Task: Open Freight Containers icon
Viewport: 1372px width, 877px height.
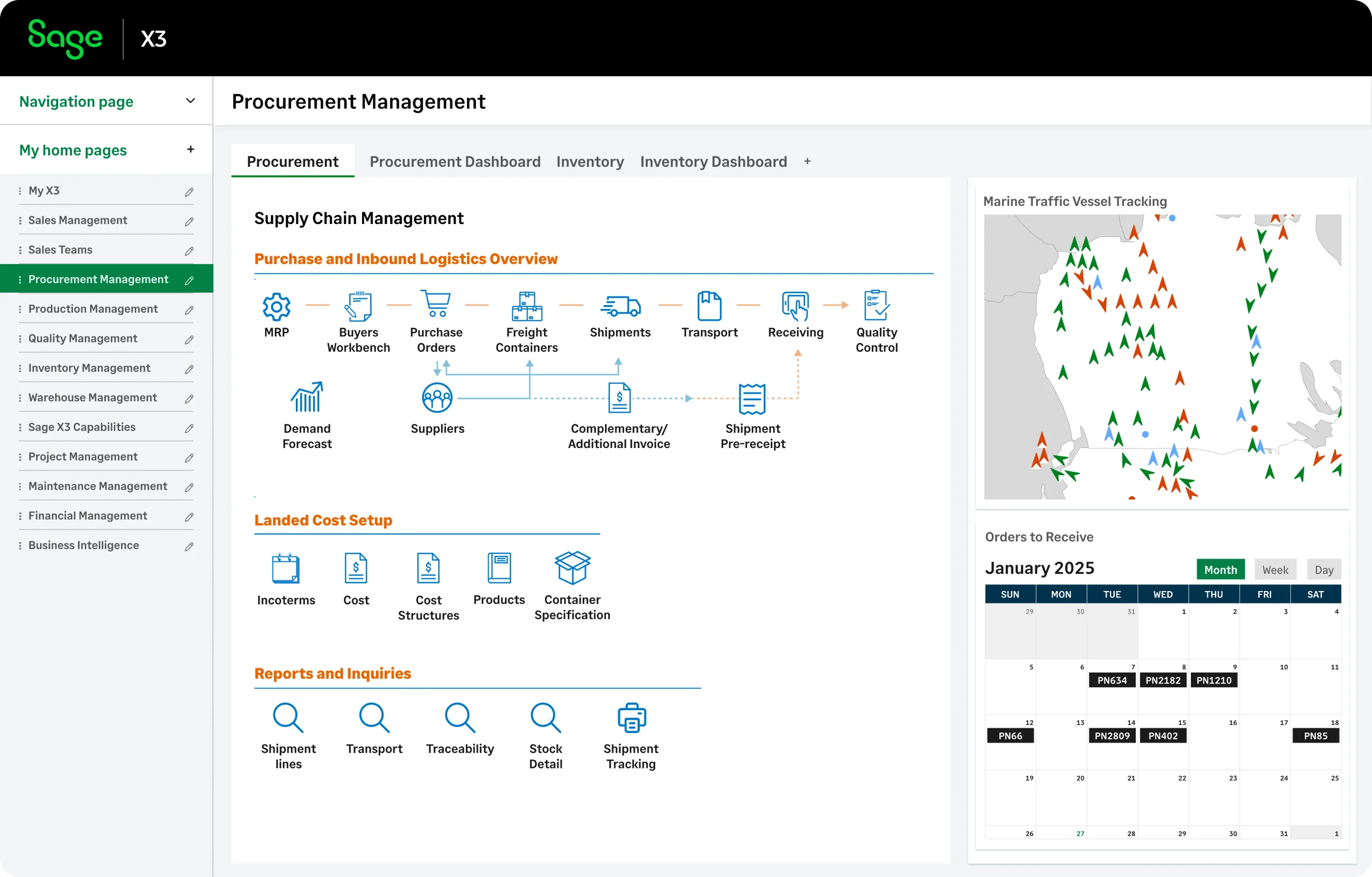Action: pos(527,306)
